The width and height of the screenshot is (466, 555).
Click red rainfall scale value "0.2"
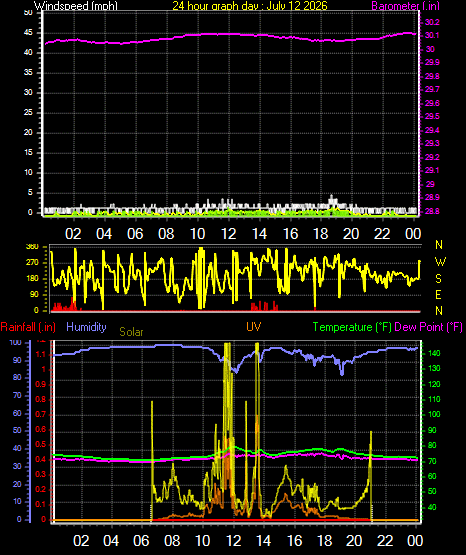coord(41,490)
